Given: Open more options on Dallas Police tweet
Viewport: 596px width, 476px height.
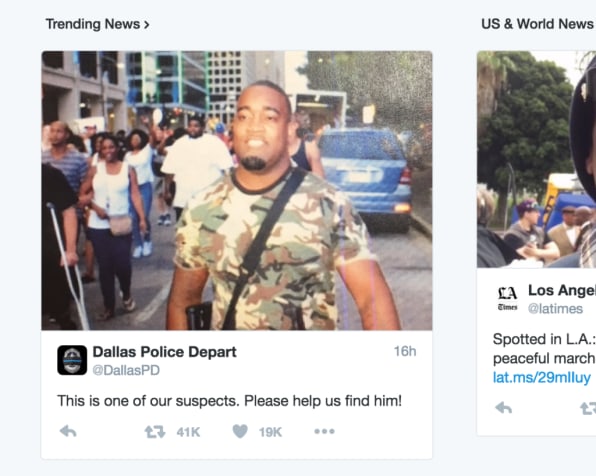Looking at the screenshot, I should pos(324,432).
